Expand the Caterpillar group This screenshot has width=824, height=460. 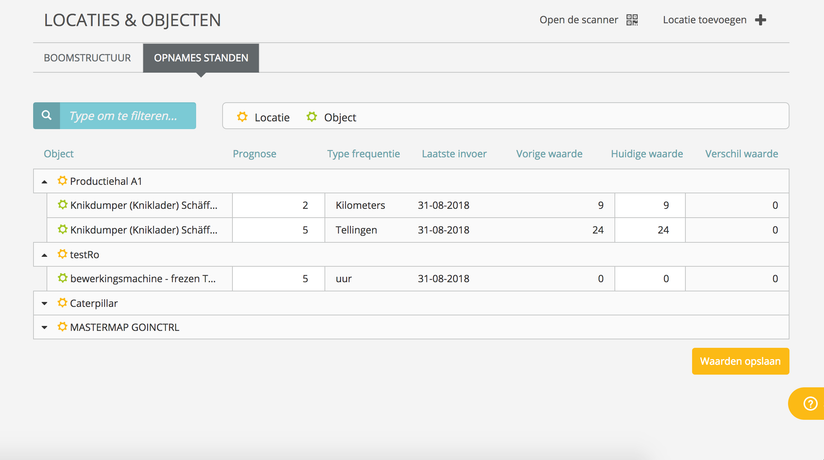[45, 303]
